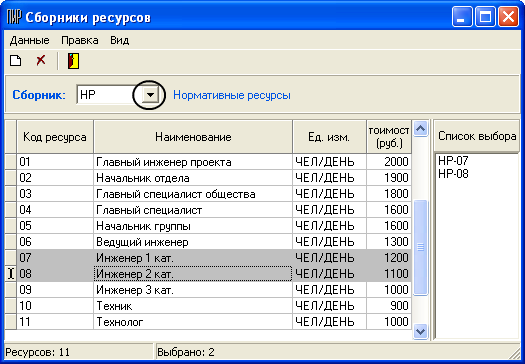The width and height of the screenshot is (525, 364).
Task: Click the row selector beside code 01
Action: click(x=11, y=162)
